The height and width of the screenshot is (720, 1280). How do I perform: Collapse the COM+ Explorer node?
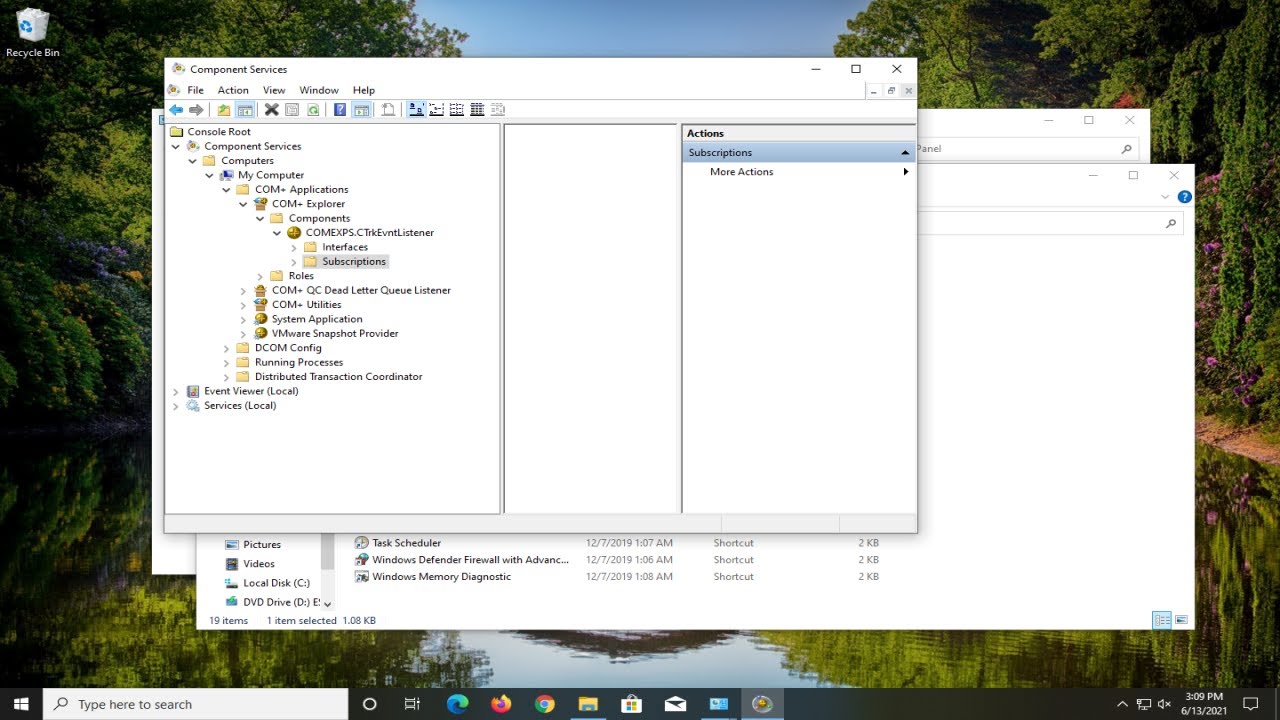pos(243,204)
